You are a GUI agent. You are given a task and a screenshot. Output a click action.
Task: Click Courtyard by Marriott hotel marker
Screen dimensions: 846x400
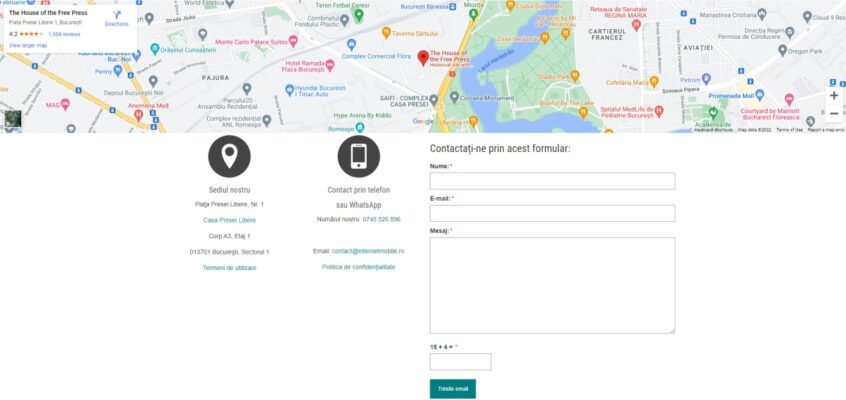coord(789,99)
